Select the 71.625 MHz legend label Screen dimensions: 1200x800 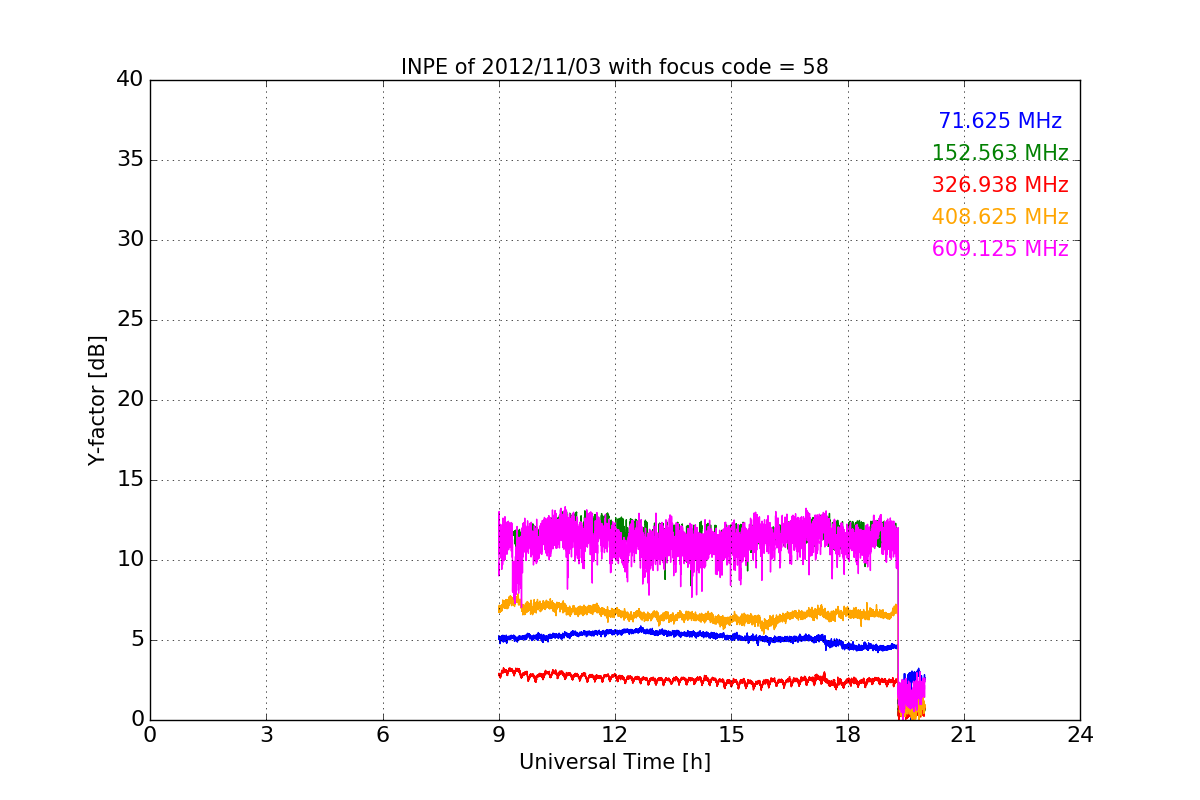pyautogui.click(x=1000, y=121)
